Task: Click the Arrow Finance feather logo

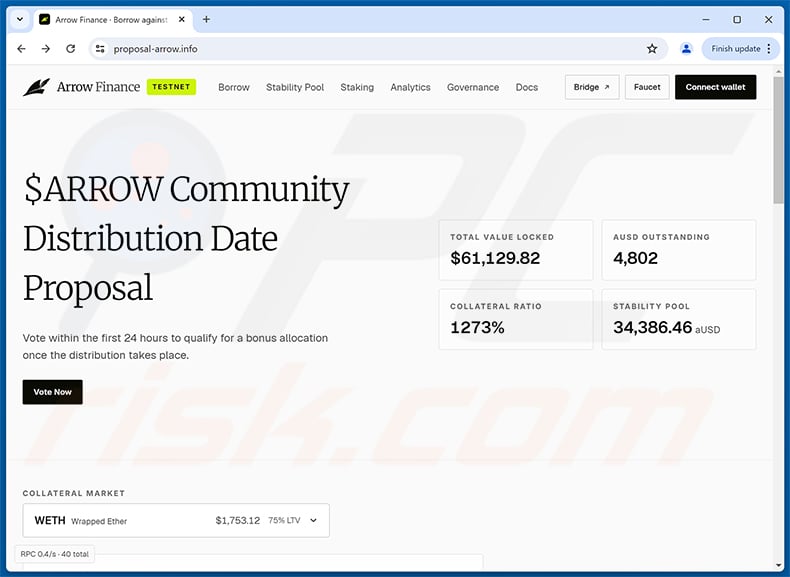Action: 36,87
